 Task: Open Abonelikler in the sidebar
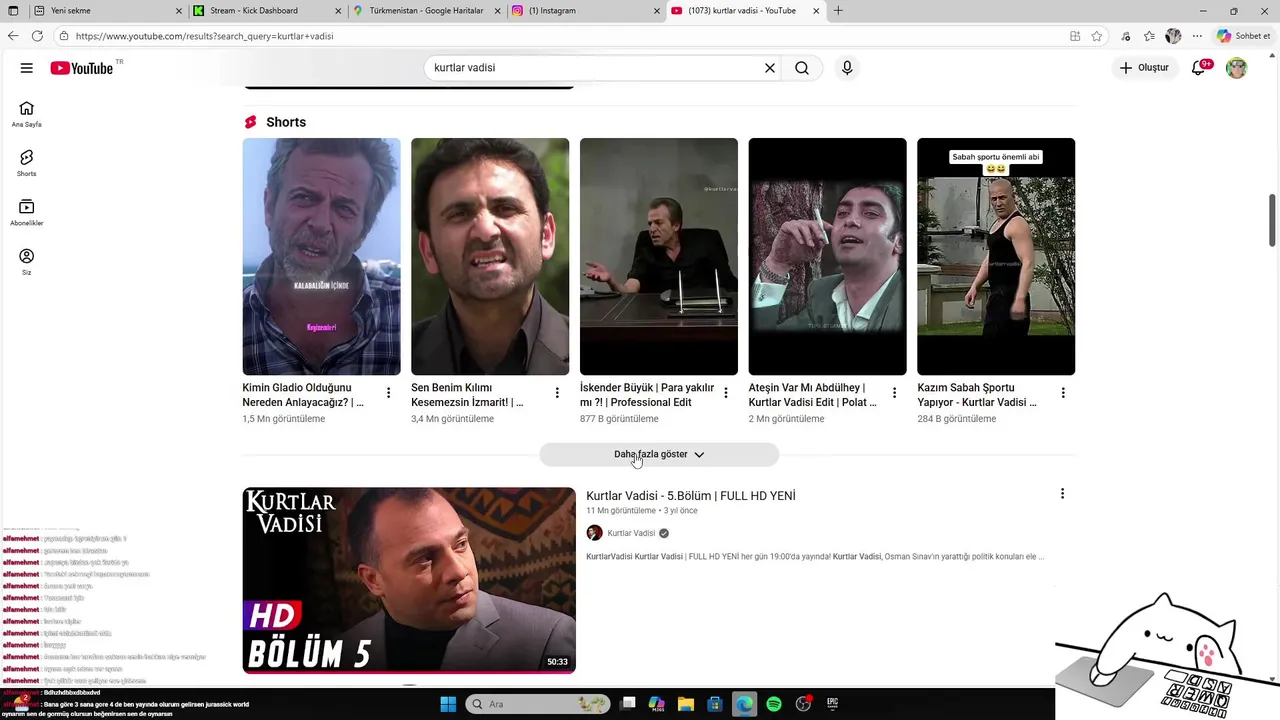tap(26, 212)
